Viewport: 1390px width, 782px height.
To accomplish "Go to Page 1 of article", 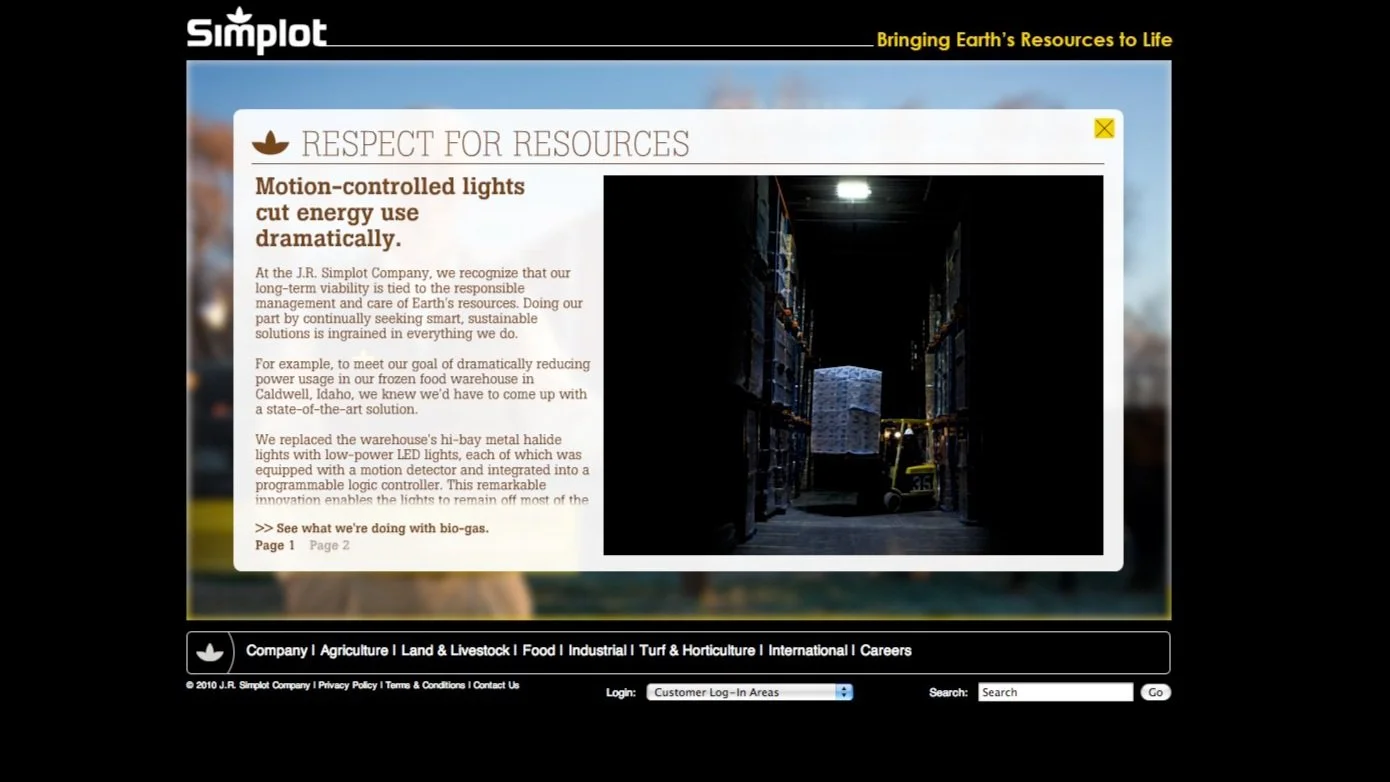I will (275, 545).
